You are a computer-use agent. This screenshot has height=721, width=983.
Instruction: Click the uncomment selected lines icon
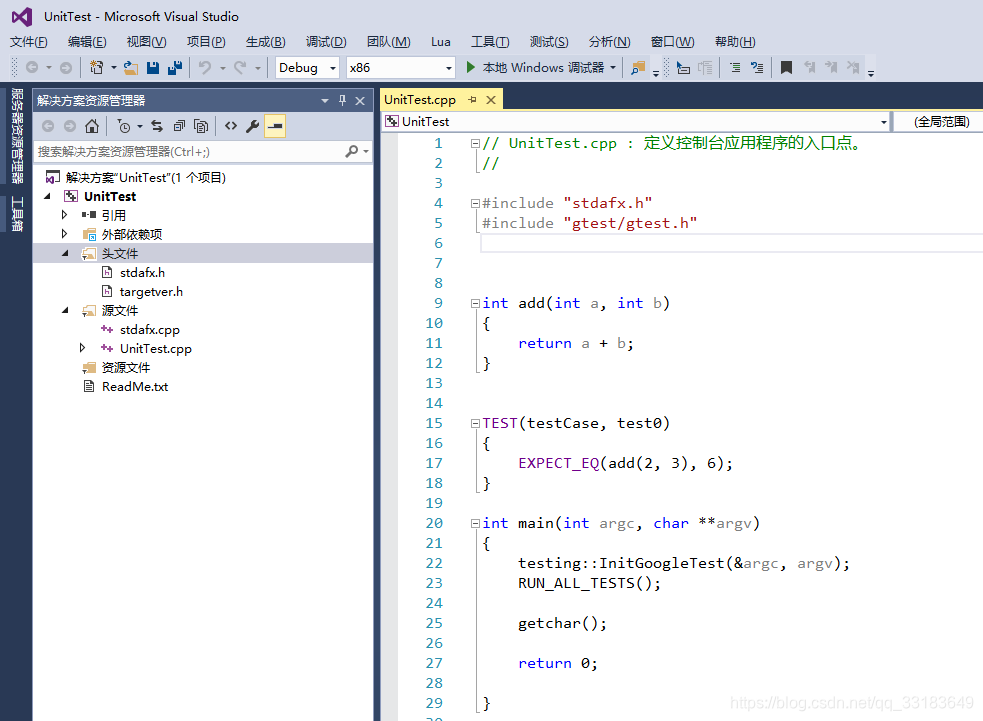click(x=757, y=67)
